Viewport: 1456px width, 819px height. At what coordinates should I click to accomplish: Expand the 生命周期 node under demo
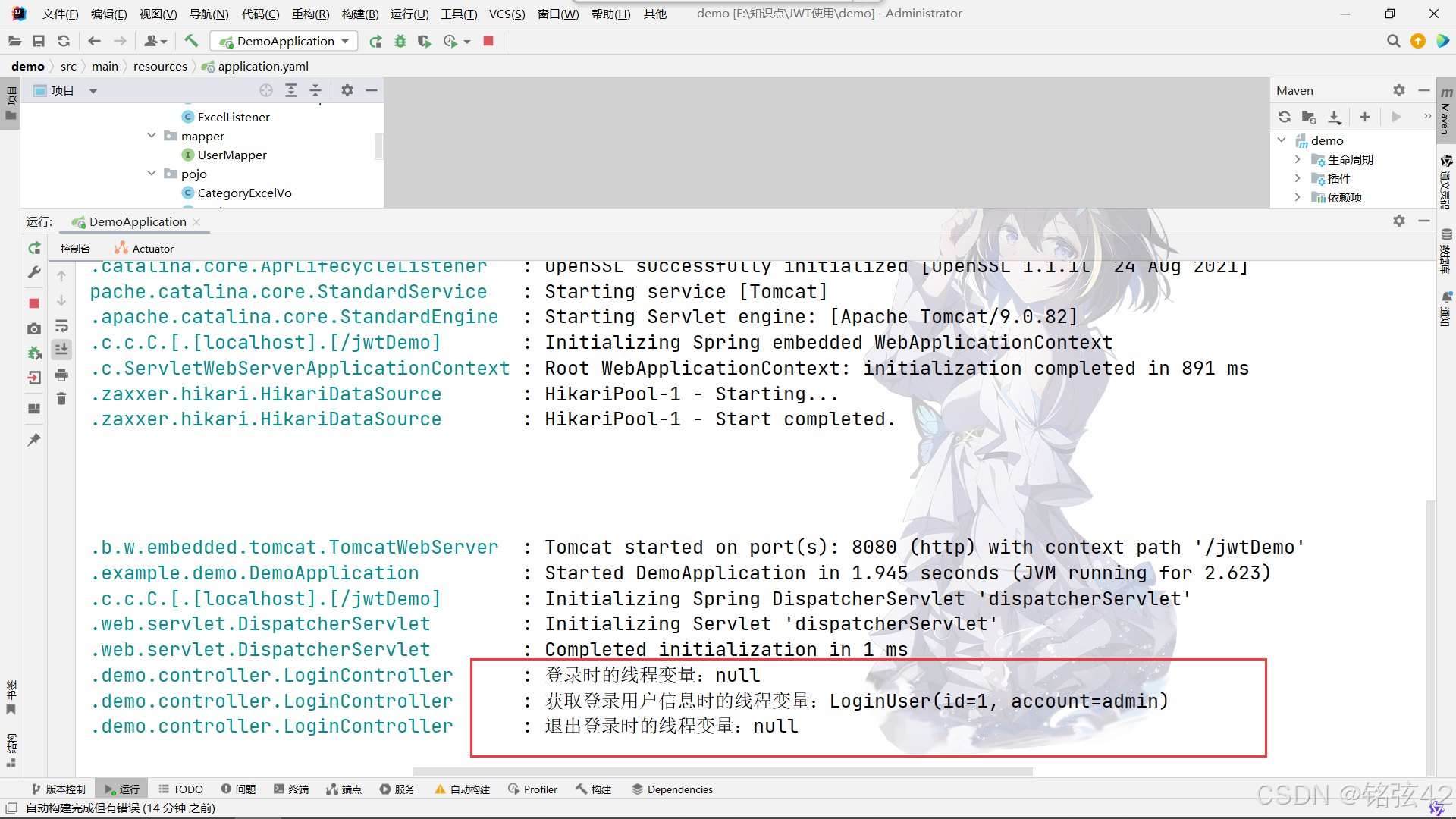pos(1298,159)
